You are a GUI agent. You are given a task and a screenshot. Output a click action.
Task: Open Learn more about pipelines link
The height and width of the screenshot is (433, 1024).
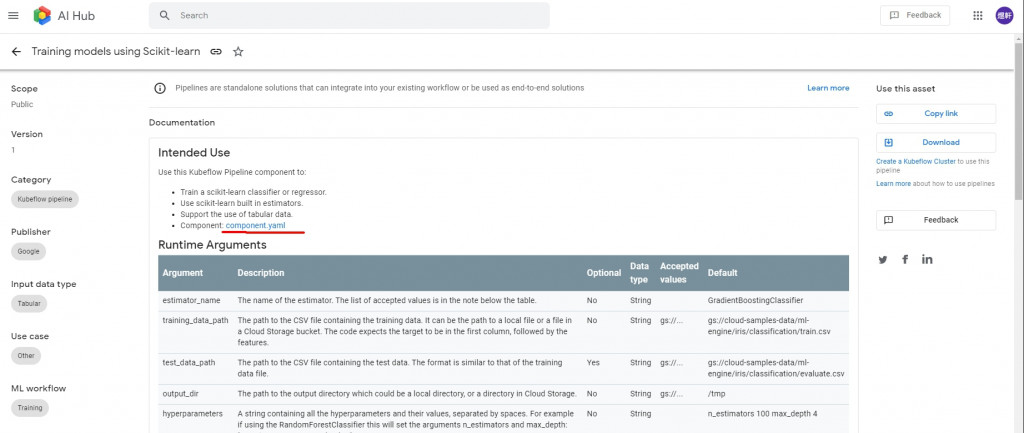[x=893, y=184]
